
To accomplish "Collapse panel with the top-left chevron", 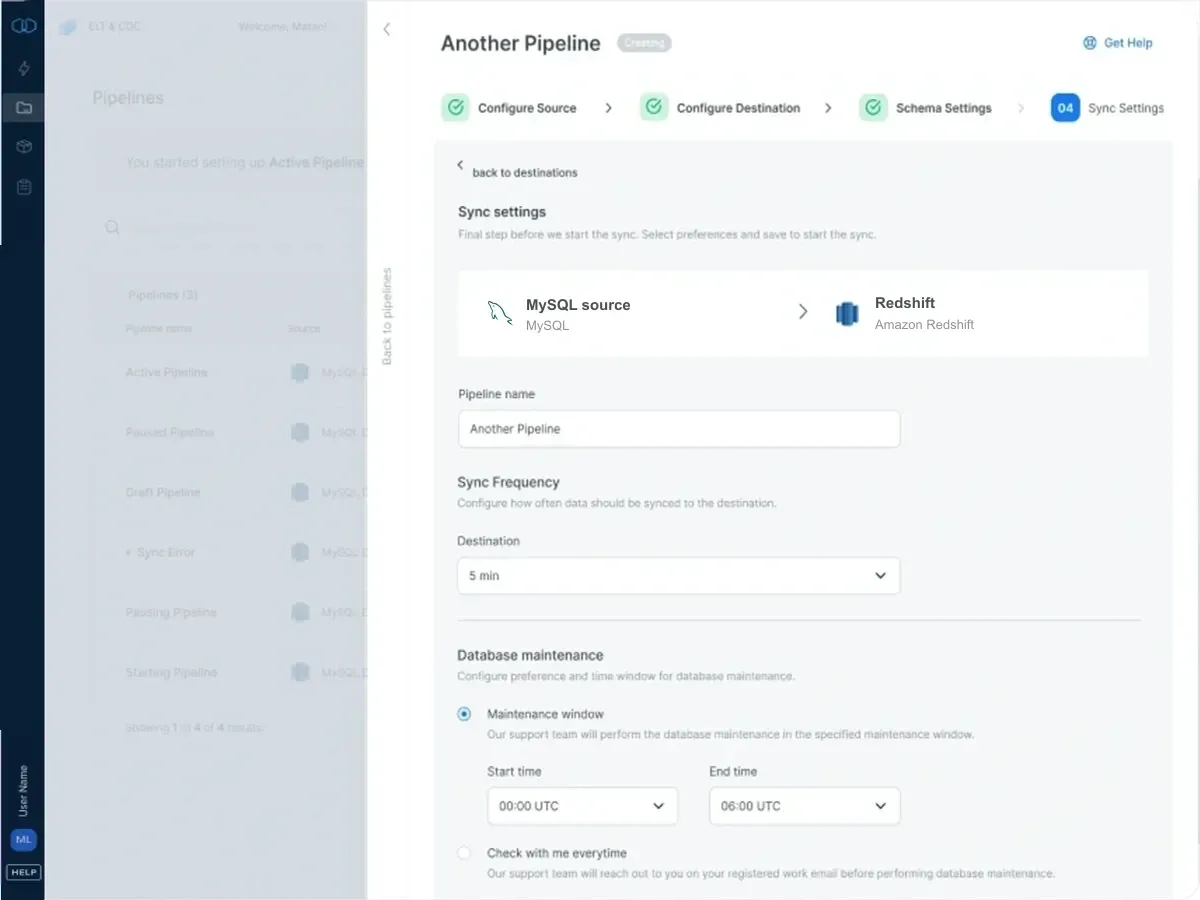I will point(387,30).
